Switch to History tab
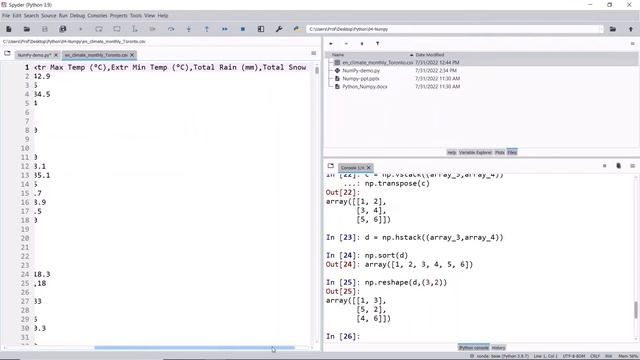The width and height of the screenshot is (640, 360). pyautogui.click(x=498, y=348)
